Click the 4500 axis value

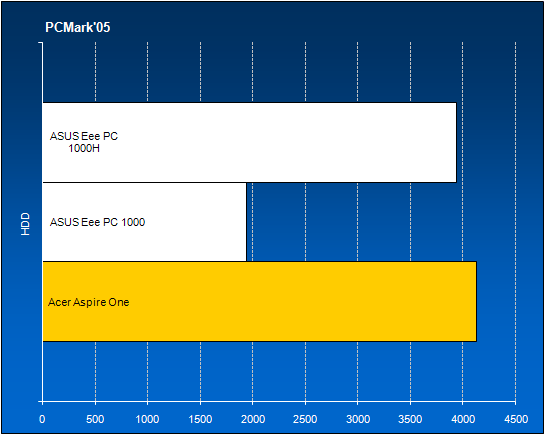[516, 419]
